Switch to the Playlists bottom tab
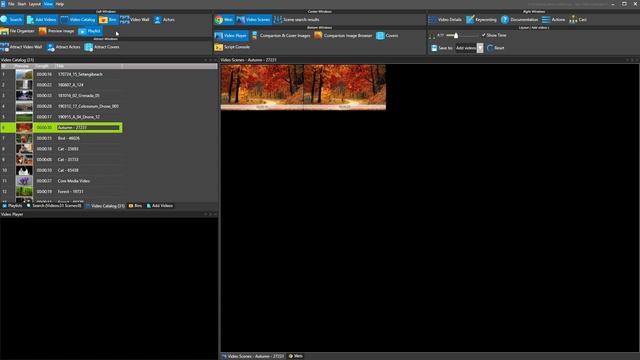Image resolution: width=640 pixels, height=360 pixels. click(x=12, y=206)
